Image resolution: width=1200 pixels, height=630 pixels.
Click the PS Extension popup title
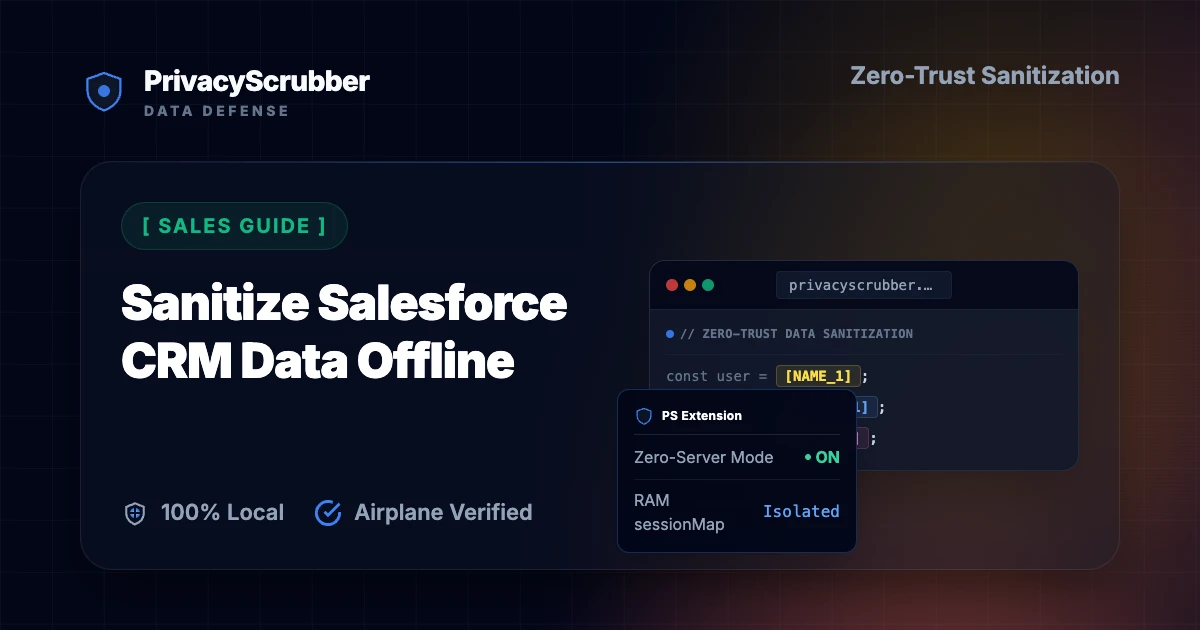click(702, 416)
